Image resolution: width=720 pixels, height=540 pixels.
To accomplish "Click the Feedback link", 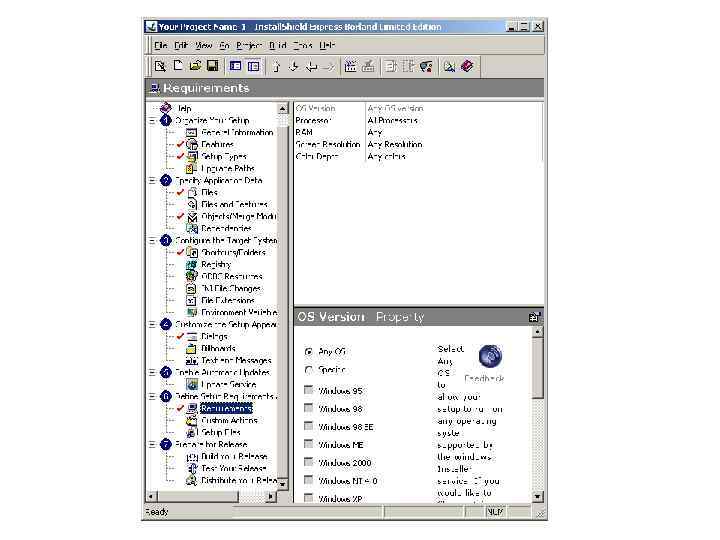I will (484, 379).
